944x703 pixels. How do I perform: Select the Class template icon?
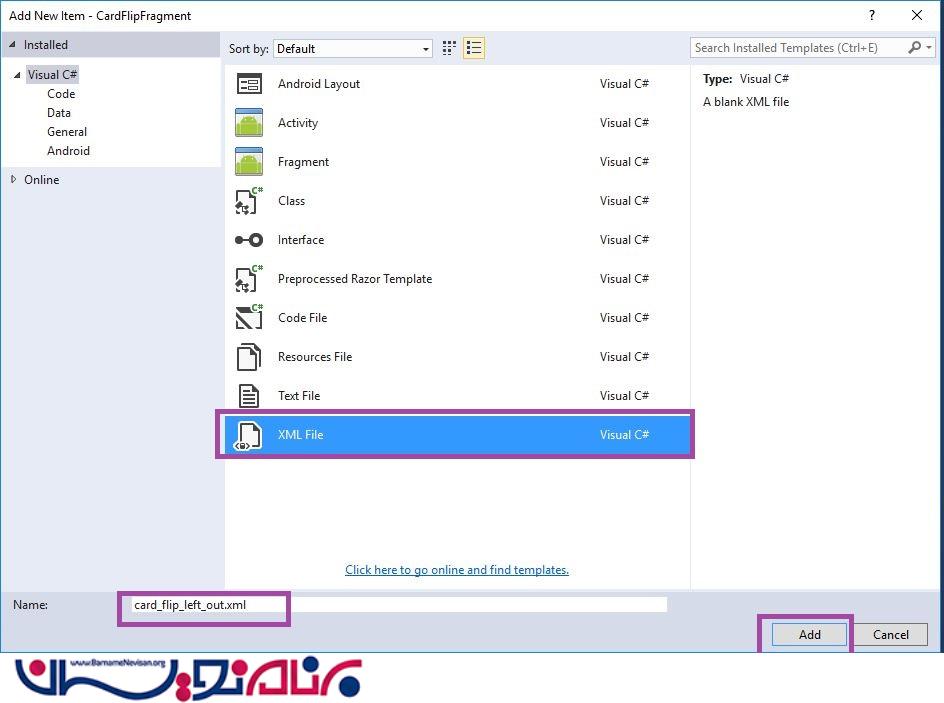pyautogui.click(x=249, y=201)
